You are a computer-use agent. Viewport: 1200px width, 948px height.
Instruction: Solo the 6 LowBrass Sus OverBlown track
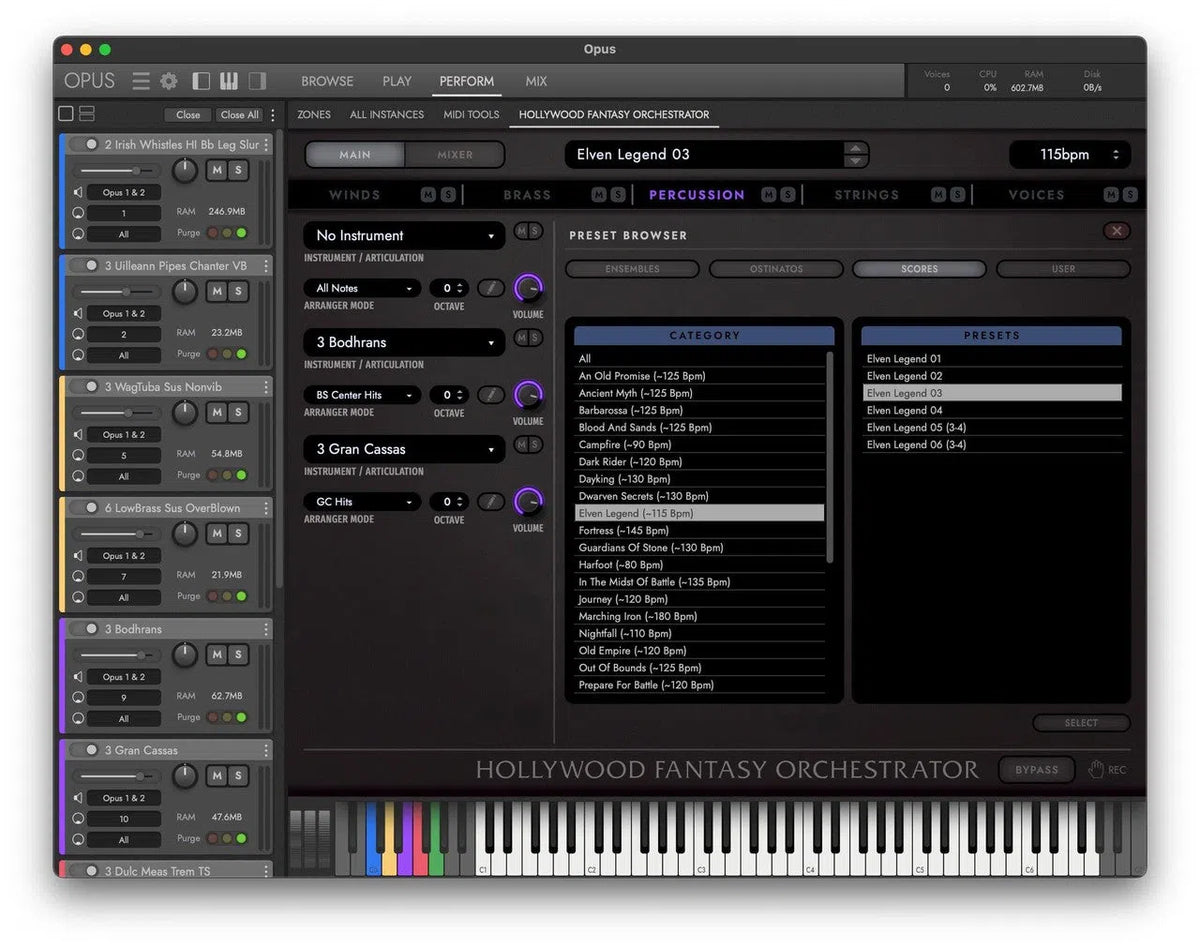240,534
